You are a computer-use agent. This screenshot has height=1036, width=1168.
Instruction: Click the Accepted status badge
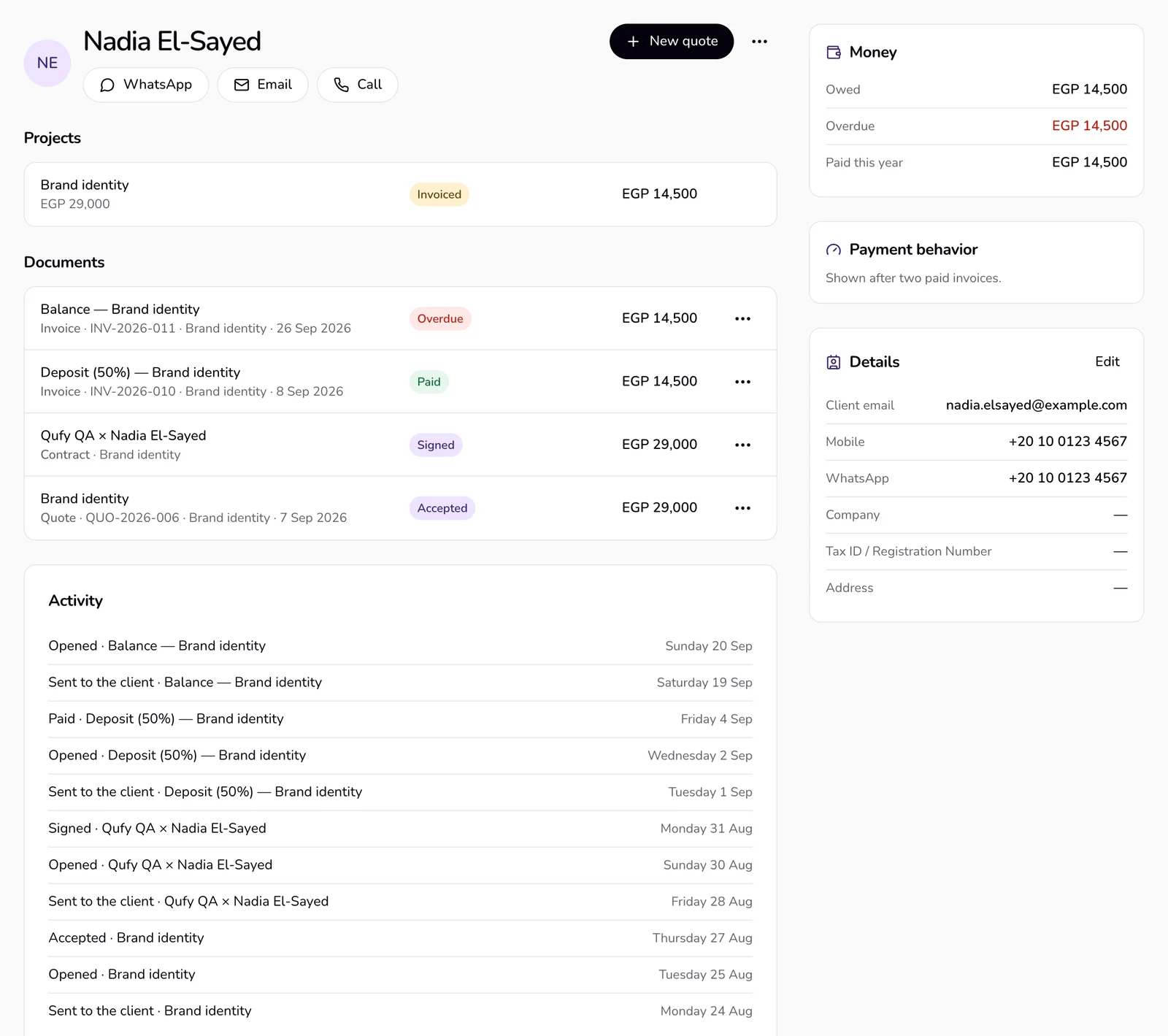pyautogui.click(x=442, y=508)
